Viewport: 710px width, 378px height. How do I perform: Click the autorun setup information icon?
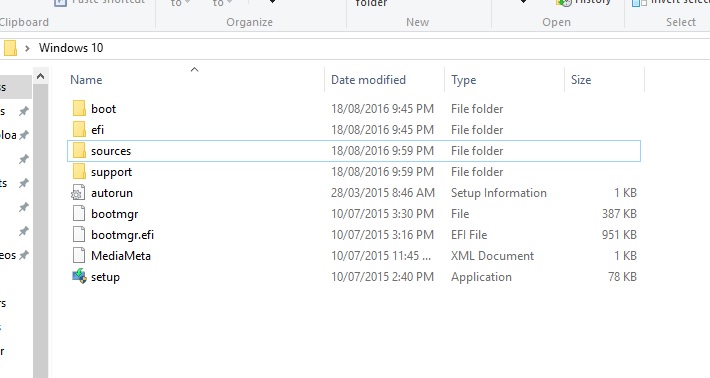pyautogui.click(x=78, y=193)
